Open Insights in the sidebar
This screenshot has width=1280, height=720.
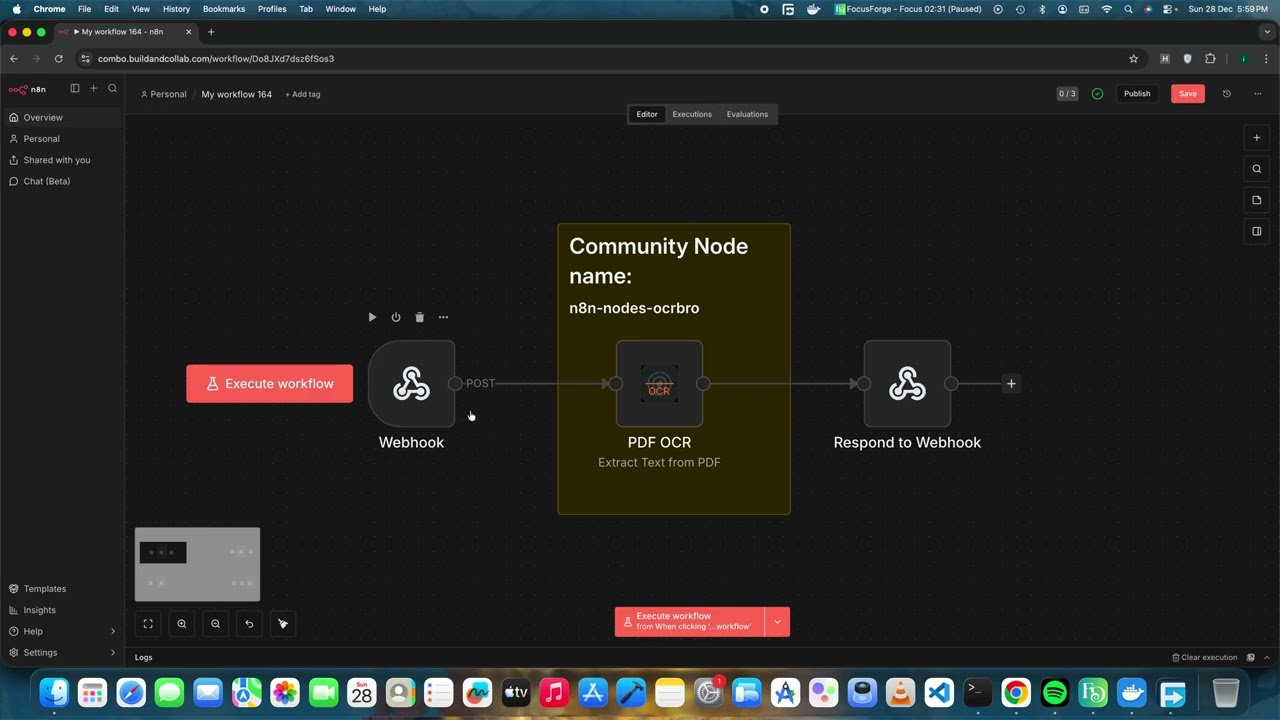(x=62, y=610)
